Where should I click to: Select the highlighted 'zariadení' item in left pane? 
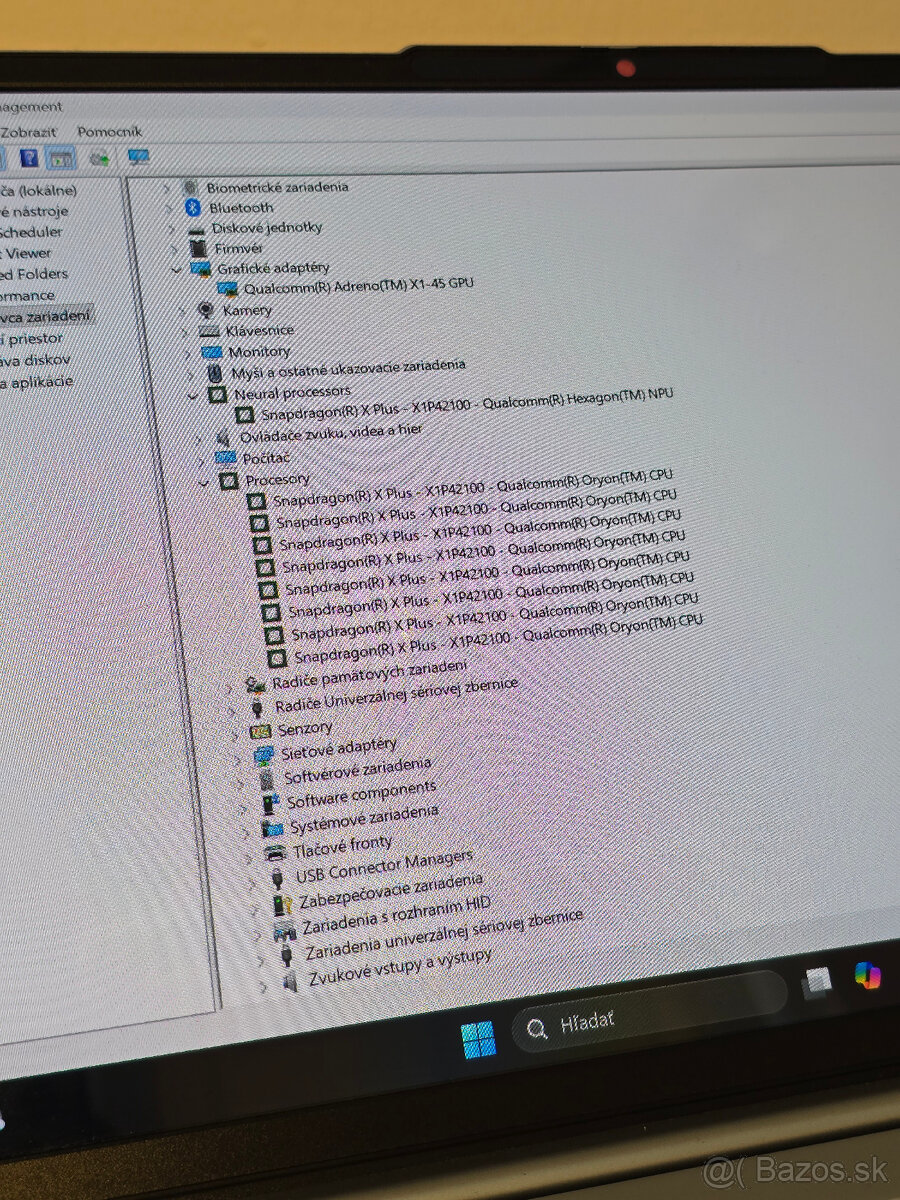tap(47, 316)
